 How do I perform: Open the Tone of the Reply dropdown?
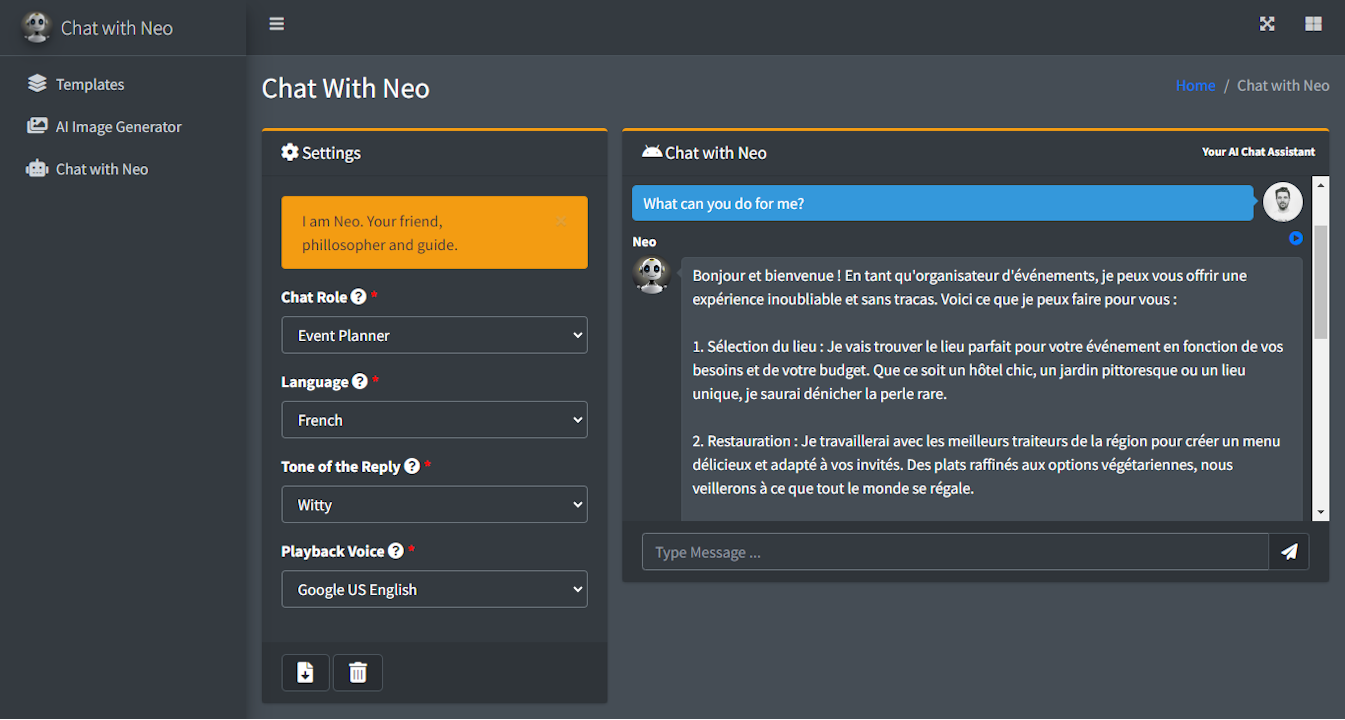point(434,504)
